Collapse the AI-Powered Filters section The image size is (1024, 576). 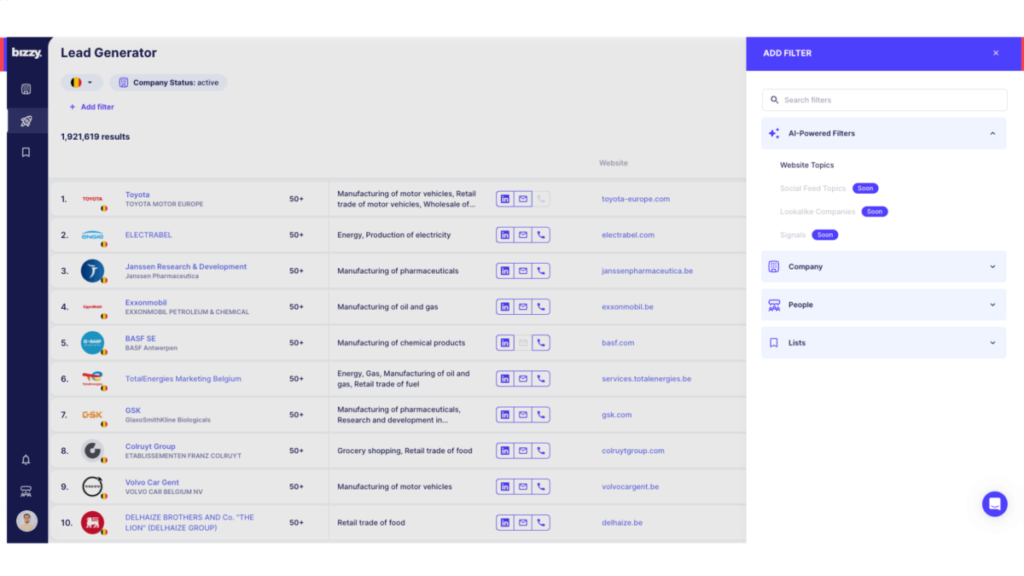[993, 132]
